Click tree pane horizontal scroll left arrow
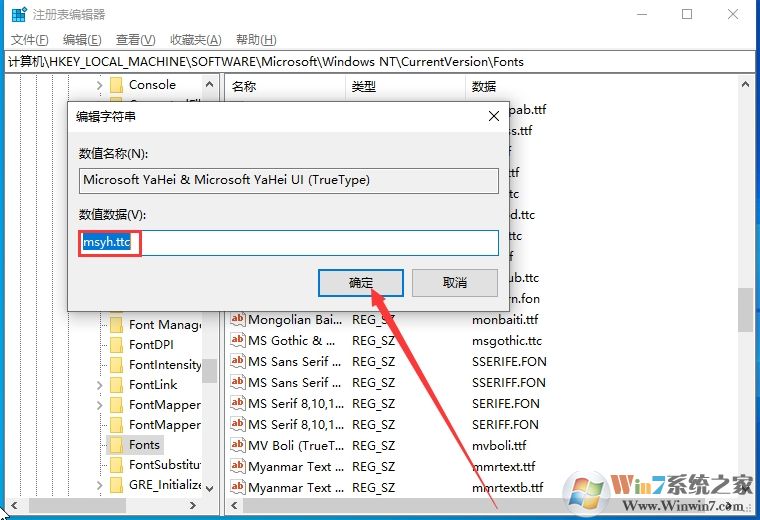 [x=14, y=505]
